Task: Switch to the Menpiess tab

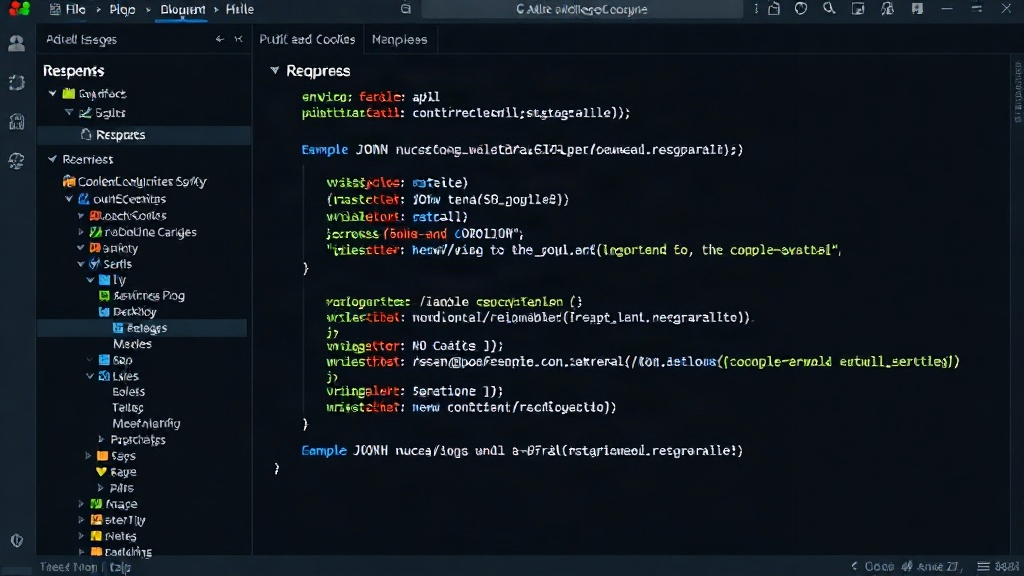Action: coord(400,39)
